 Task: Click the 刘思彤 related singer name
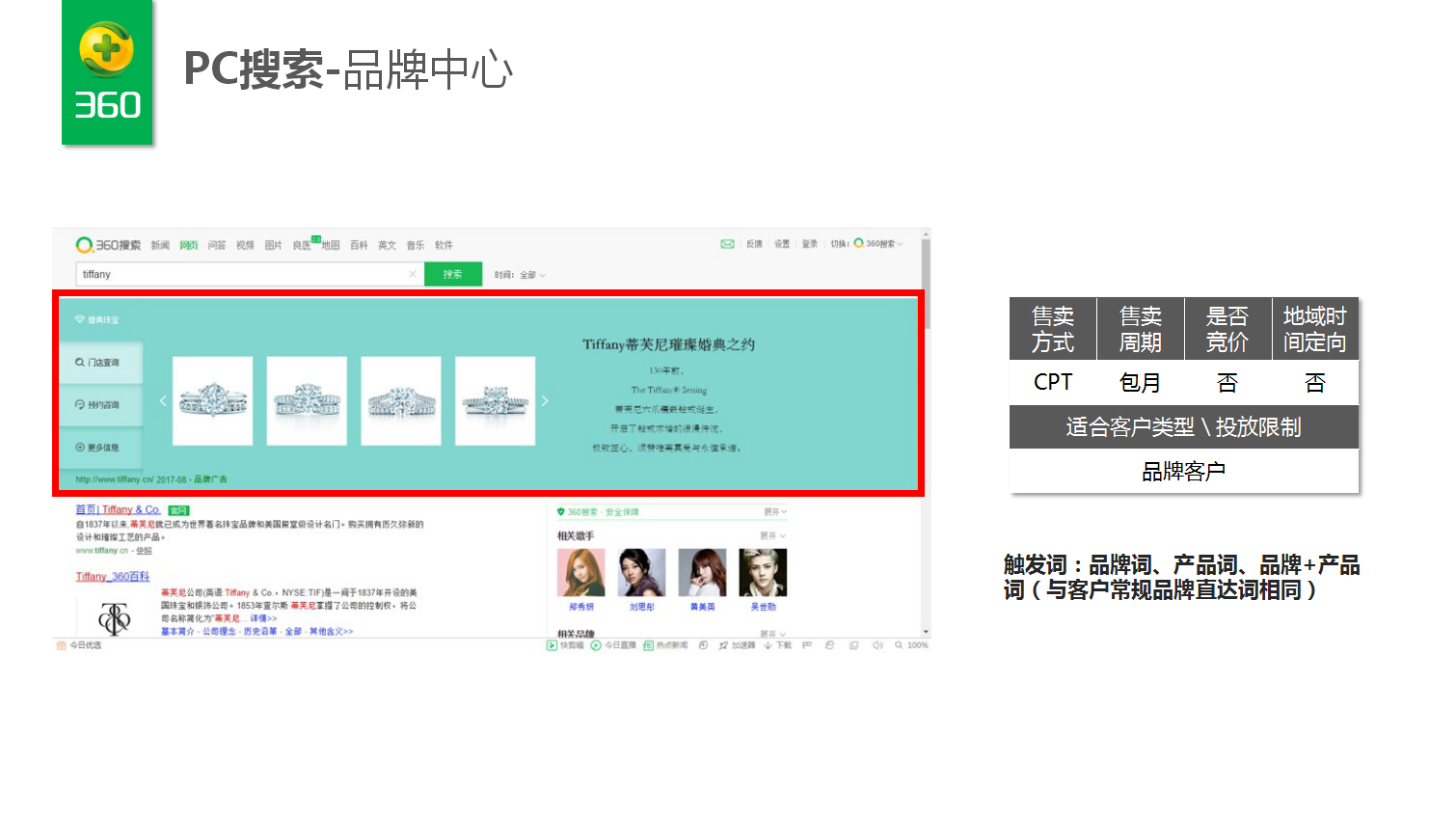pyautogui.click(x=642, y=608)
